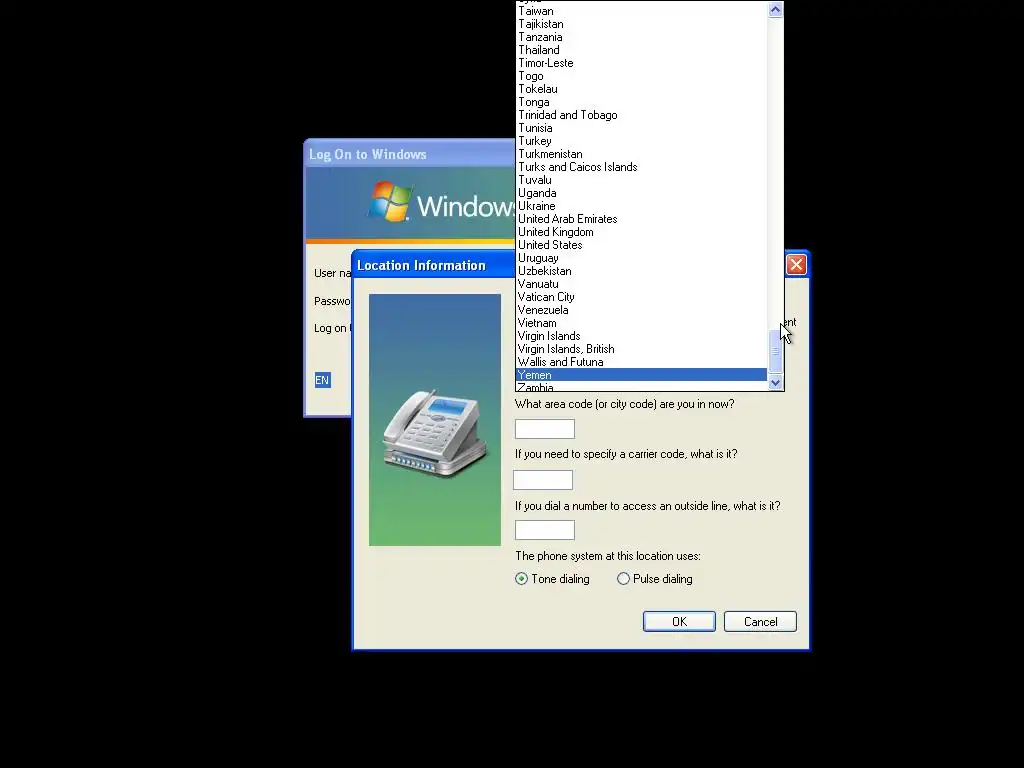1024x768 pixels.
Task: Select Uzbekistan in the list
Action: tap(641, 271)
